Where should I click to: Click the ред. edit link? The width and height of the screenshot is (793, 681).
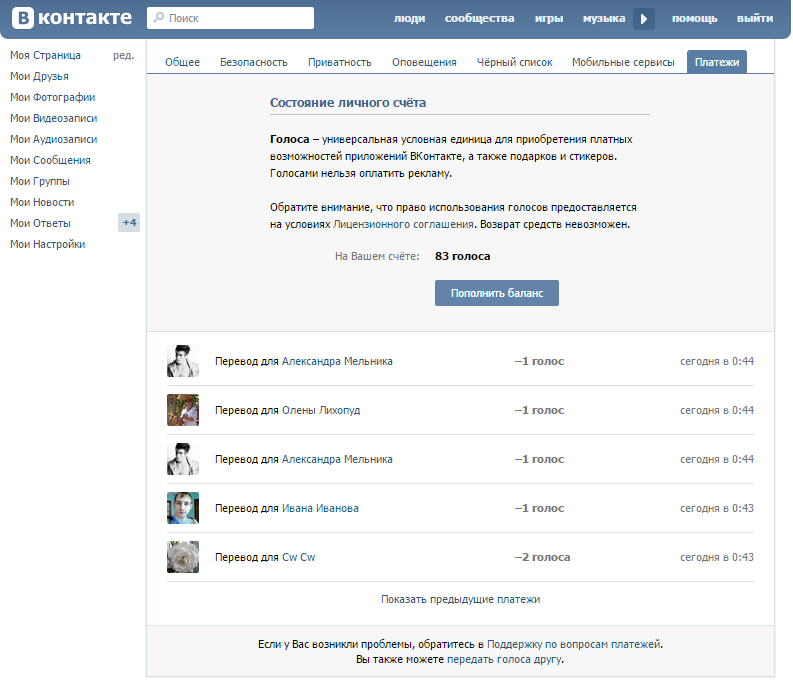coord(123,55)
